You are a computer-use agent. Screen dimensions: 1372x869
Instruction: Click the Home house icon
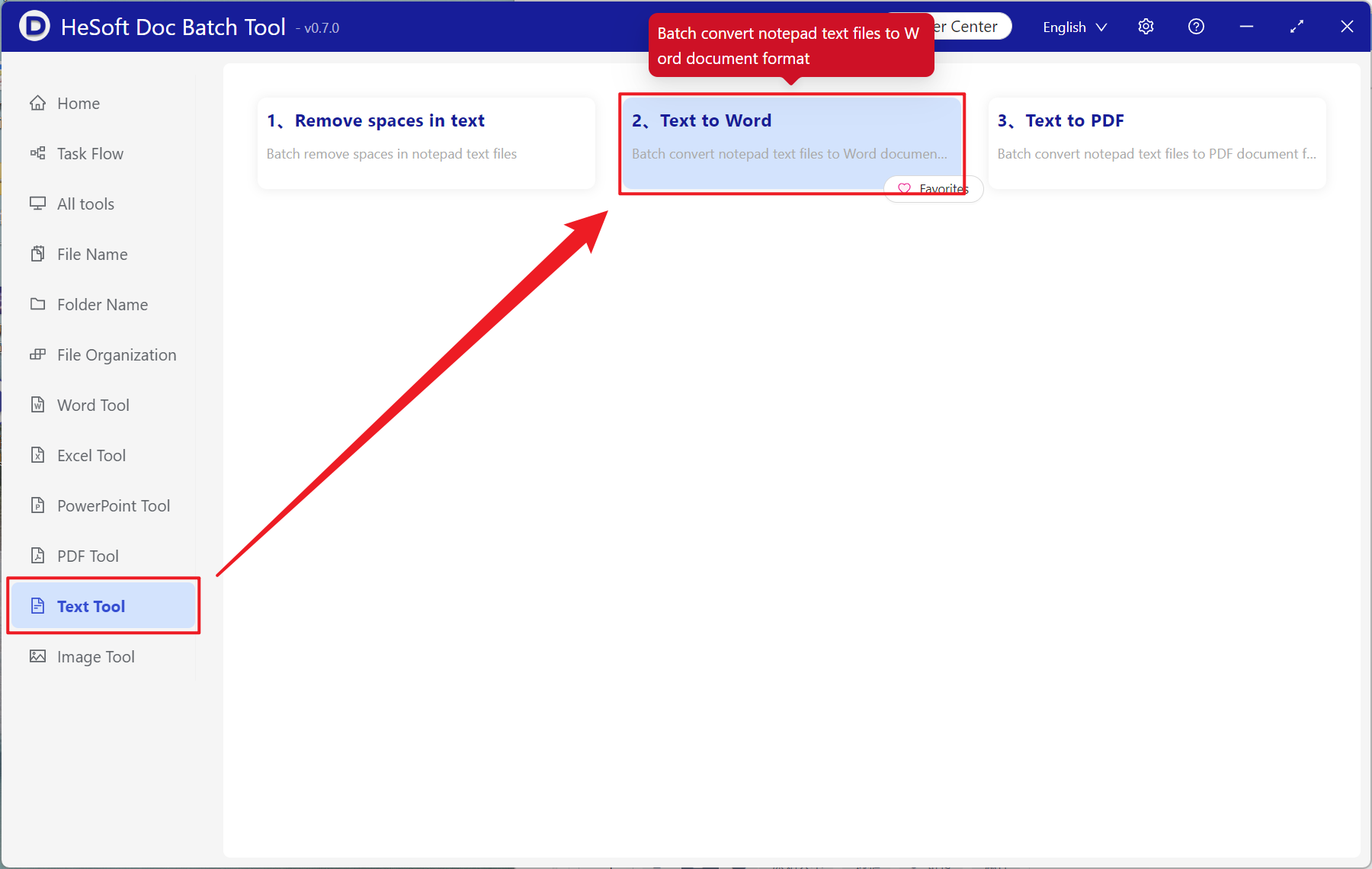pyautogui.click(x=37, y=103)
